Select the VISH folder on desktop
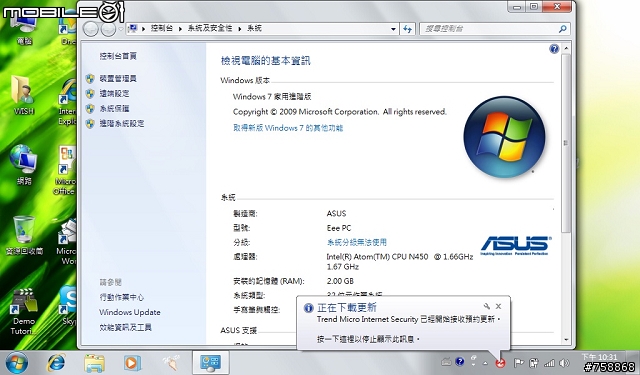This screenshot has width=640, height=375. [x=23, y=95]
